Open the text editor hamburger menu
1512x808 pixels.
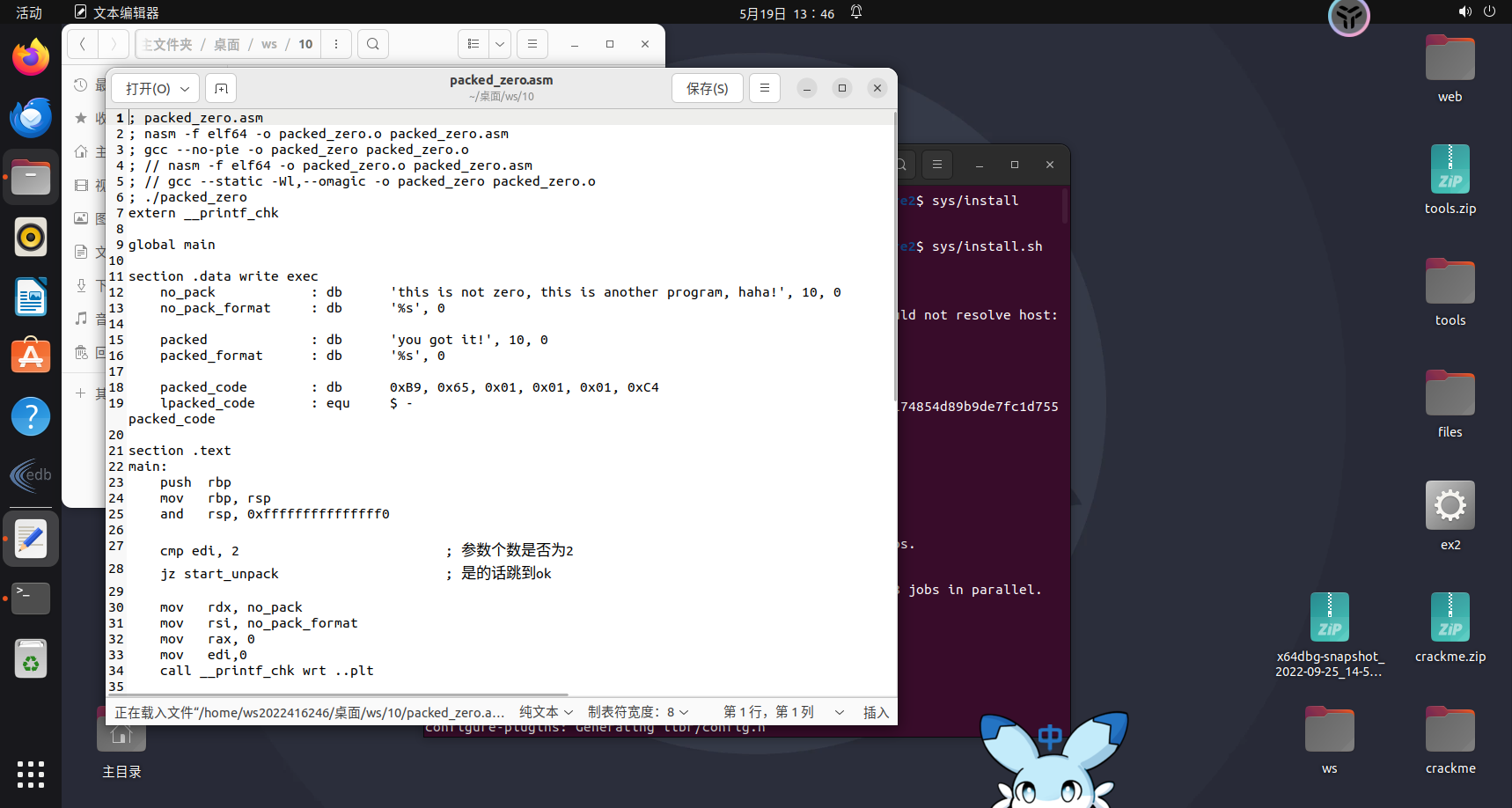coord(764,88)
